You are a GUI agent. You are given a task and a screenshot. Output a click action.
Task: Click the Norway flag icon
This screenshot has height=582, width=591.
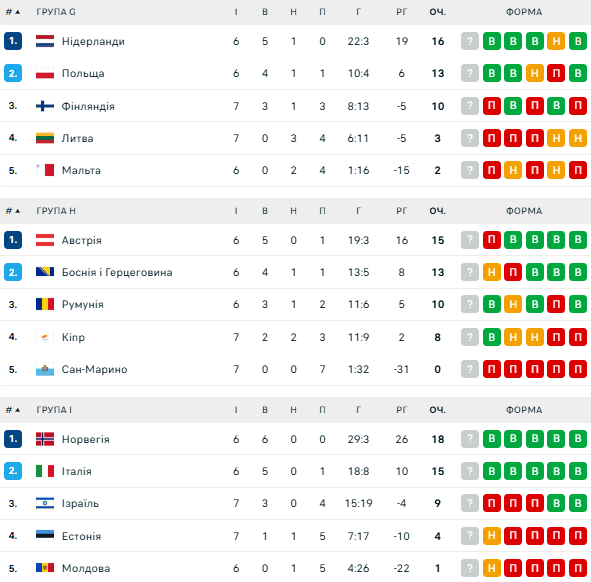pos(45,439)
